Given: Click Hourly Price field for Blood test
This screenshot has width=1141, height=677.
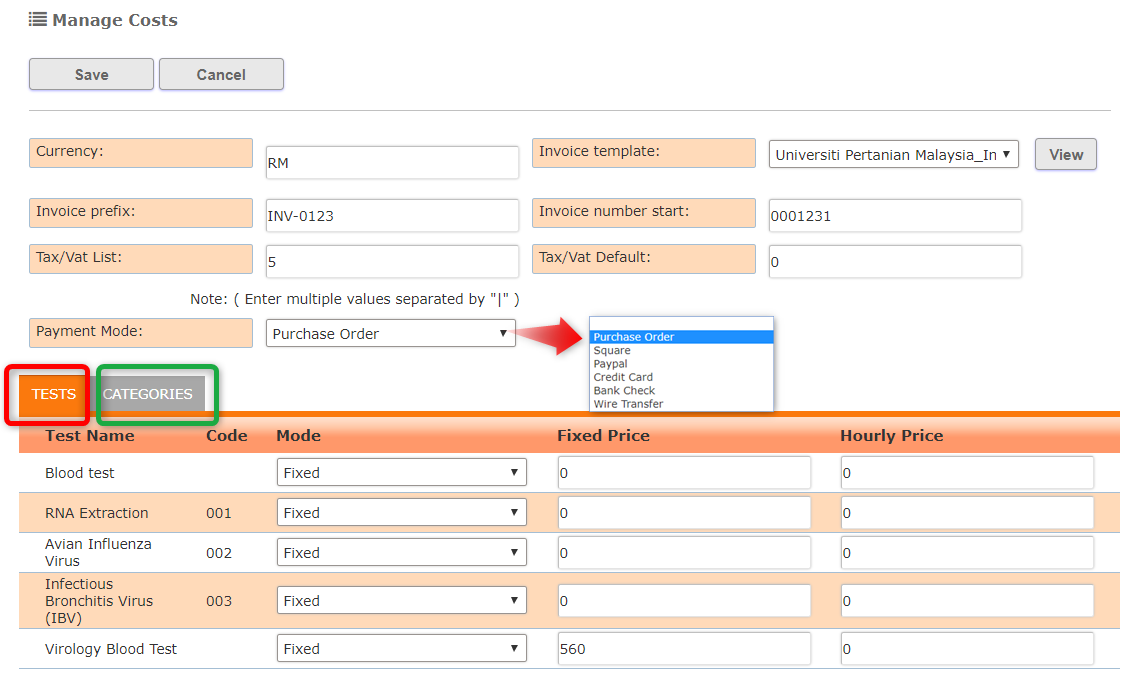Looking at the screenshot, I should (x=967, y=472).
